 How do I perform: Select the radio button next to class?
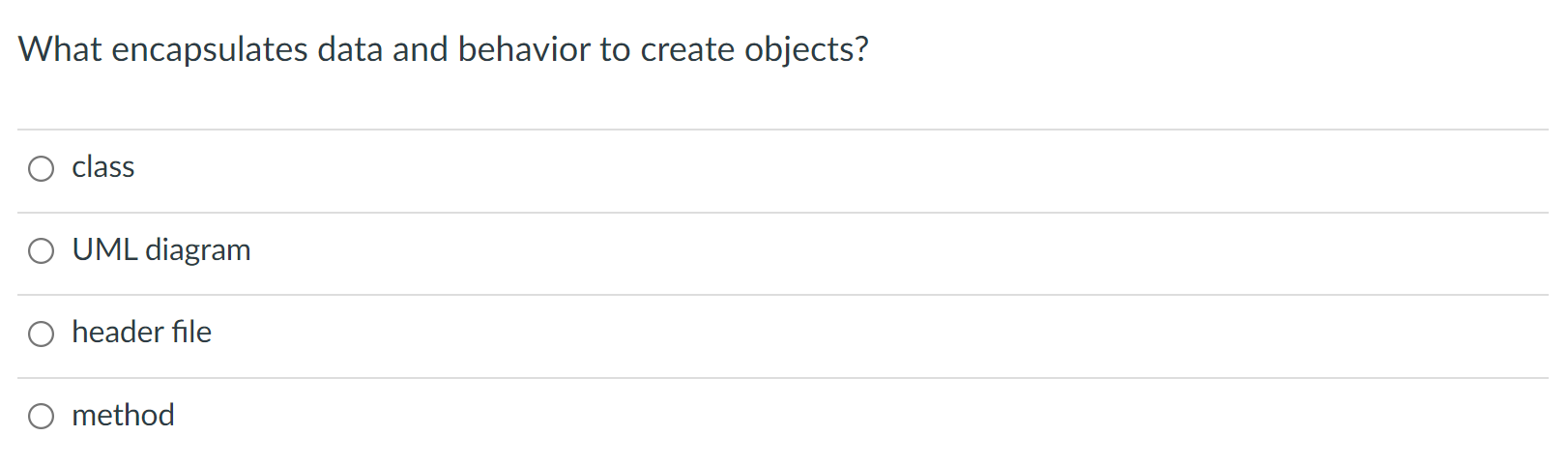[41, 169]
